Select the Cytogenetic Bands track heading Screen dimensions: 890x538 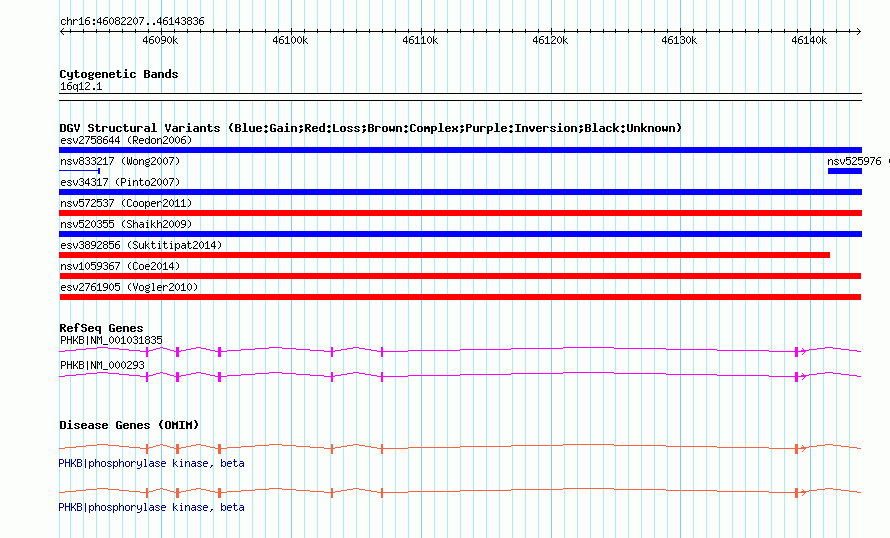pyautogui.click(x=119, y=74)
